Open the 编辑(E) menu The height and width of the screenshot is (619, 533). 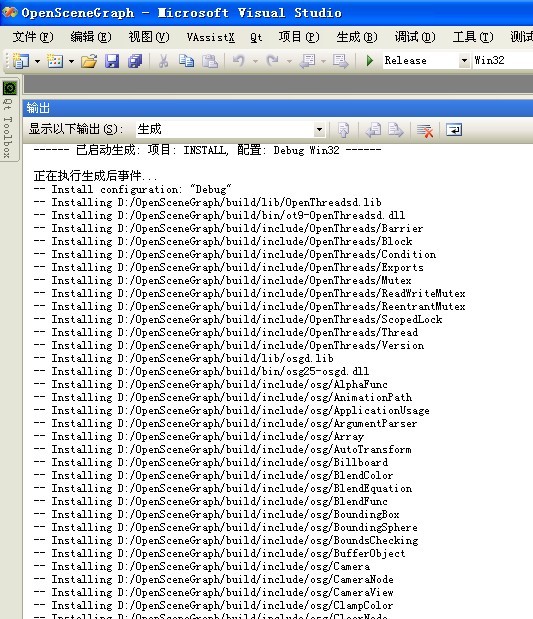[91, 37]
